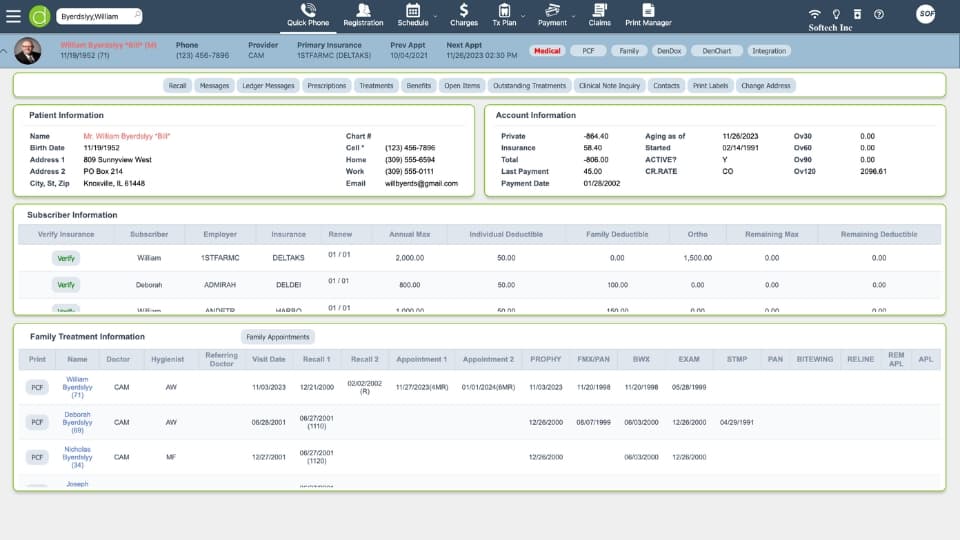
Task: Click the lightbulb icon in top bar
Action: 836,14
